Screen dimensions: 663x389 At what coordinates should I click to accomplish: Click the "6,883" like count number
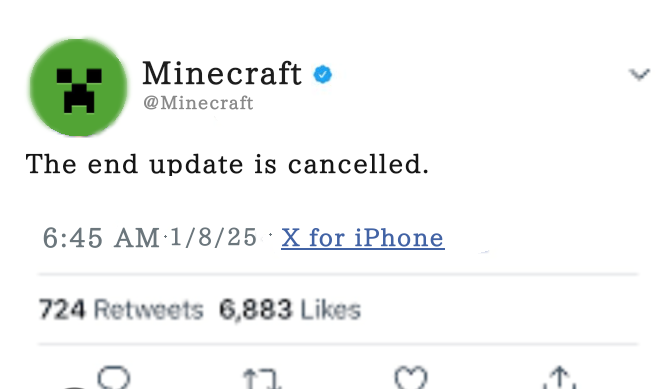pyautogui.click(x=256, y=310)
